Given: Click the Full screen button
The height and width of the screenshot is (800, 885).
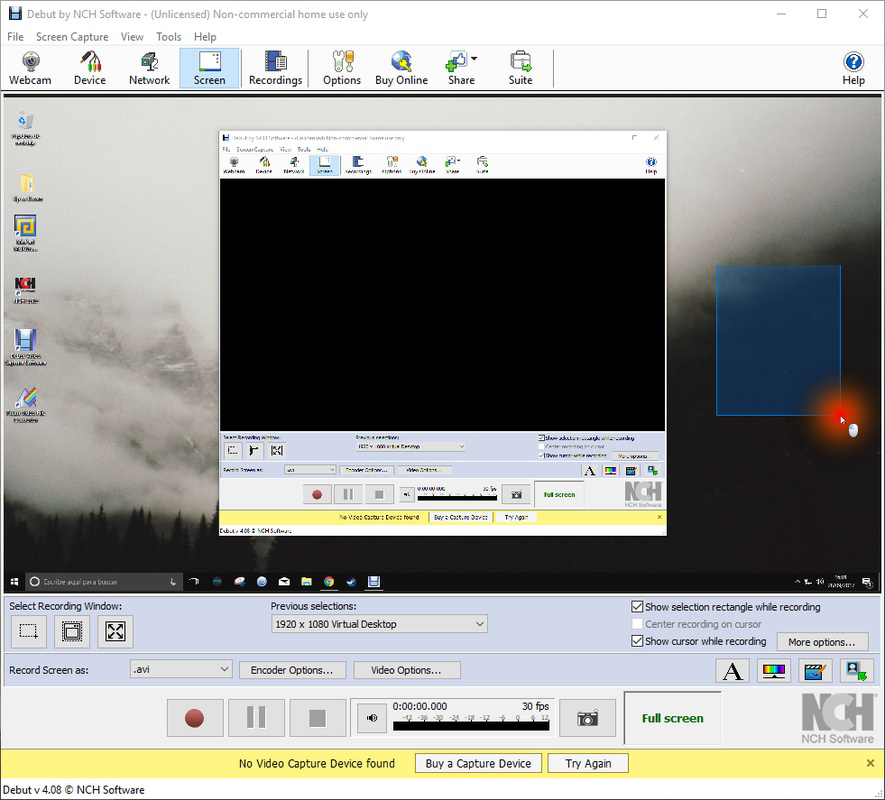Looking at the screenshot, I should (673, 718).
